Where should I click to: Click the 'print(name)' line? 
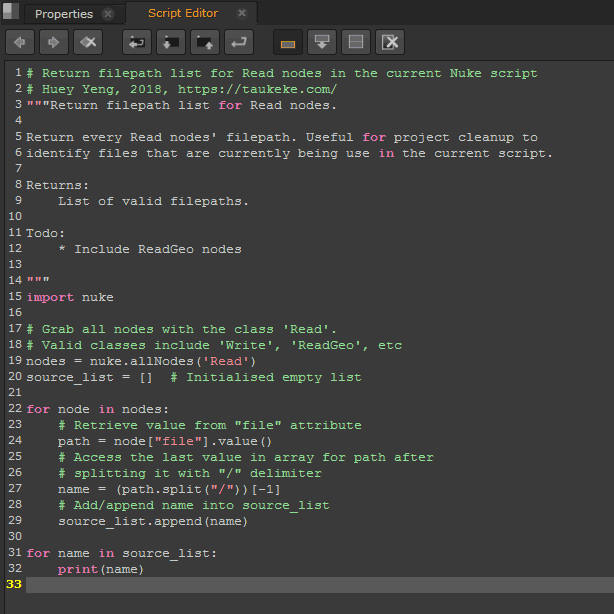(x=101, y=569)
